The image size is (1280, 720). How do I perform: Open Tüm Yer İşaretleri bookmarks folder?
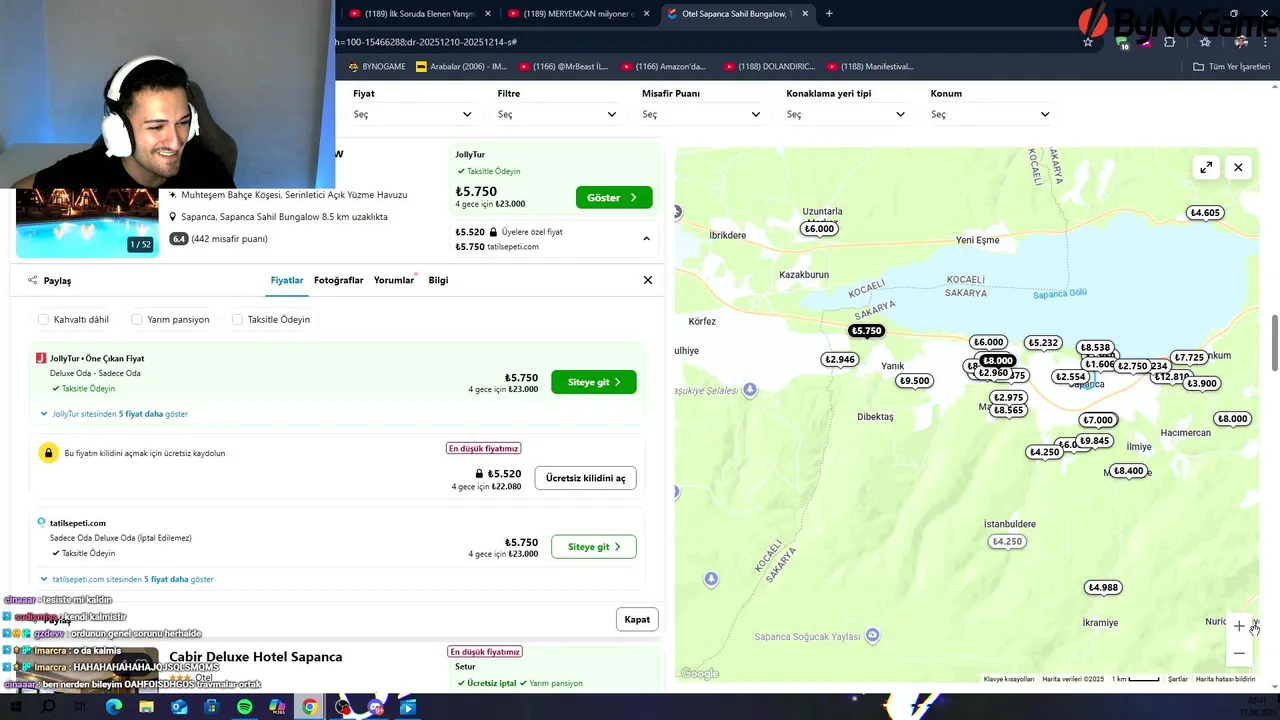pyautogui.click(x=1231, y=67)
